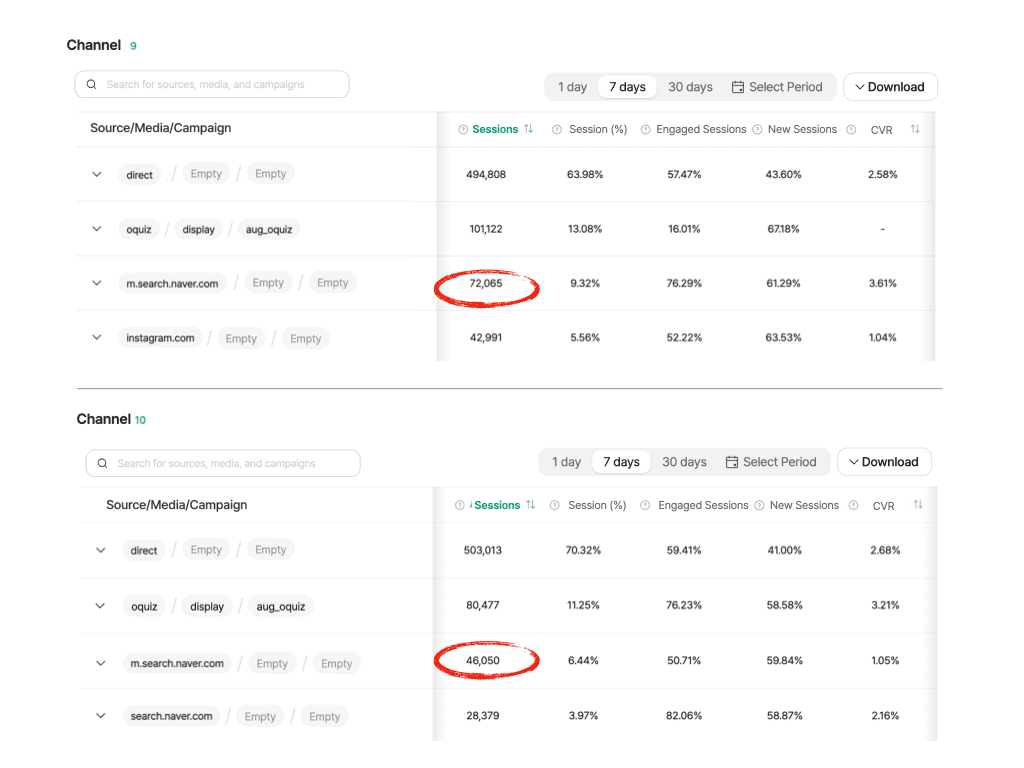Screen dimensions: 1024x768
Task: Open Select Period in Channel 10
Action: [773, 462]
